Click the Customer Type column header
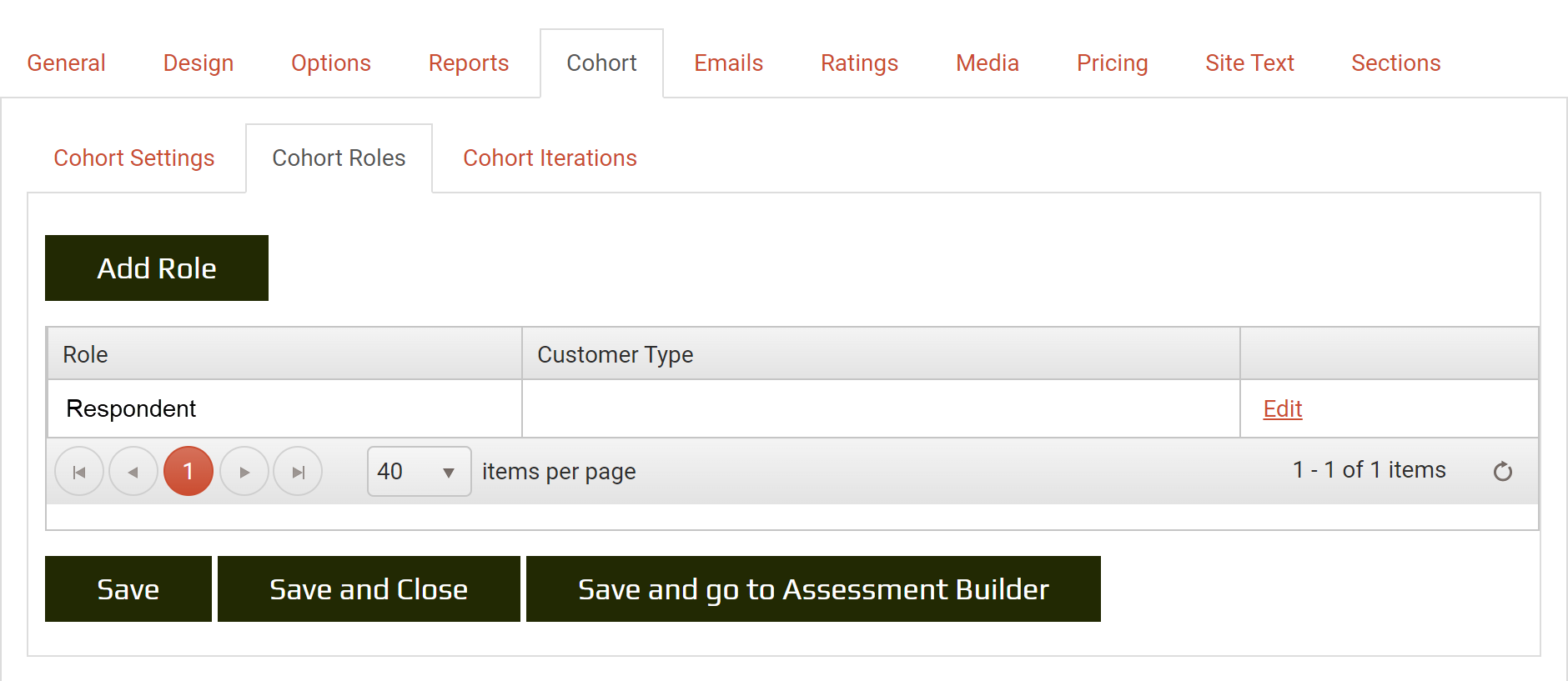The width and height of the screenshot is (1568, 681). click(x=616, y=354)
